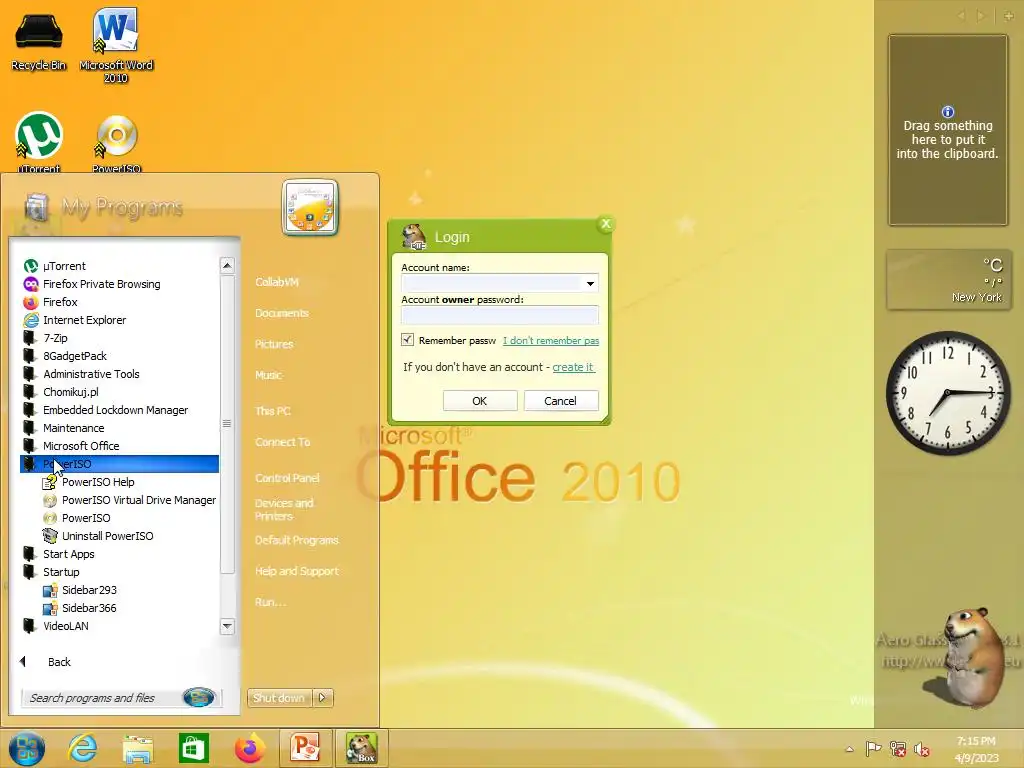Open Documents from start menu
This screenshot has width=1024, height=768.
pyautogui.click(x=282, y=313)
